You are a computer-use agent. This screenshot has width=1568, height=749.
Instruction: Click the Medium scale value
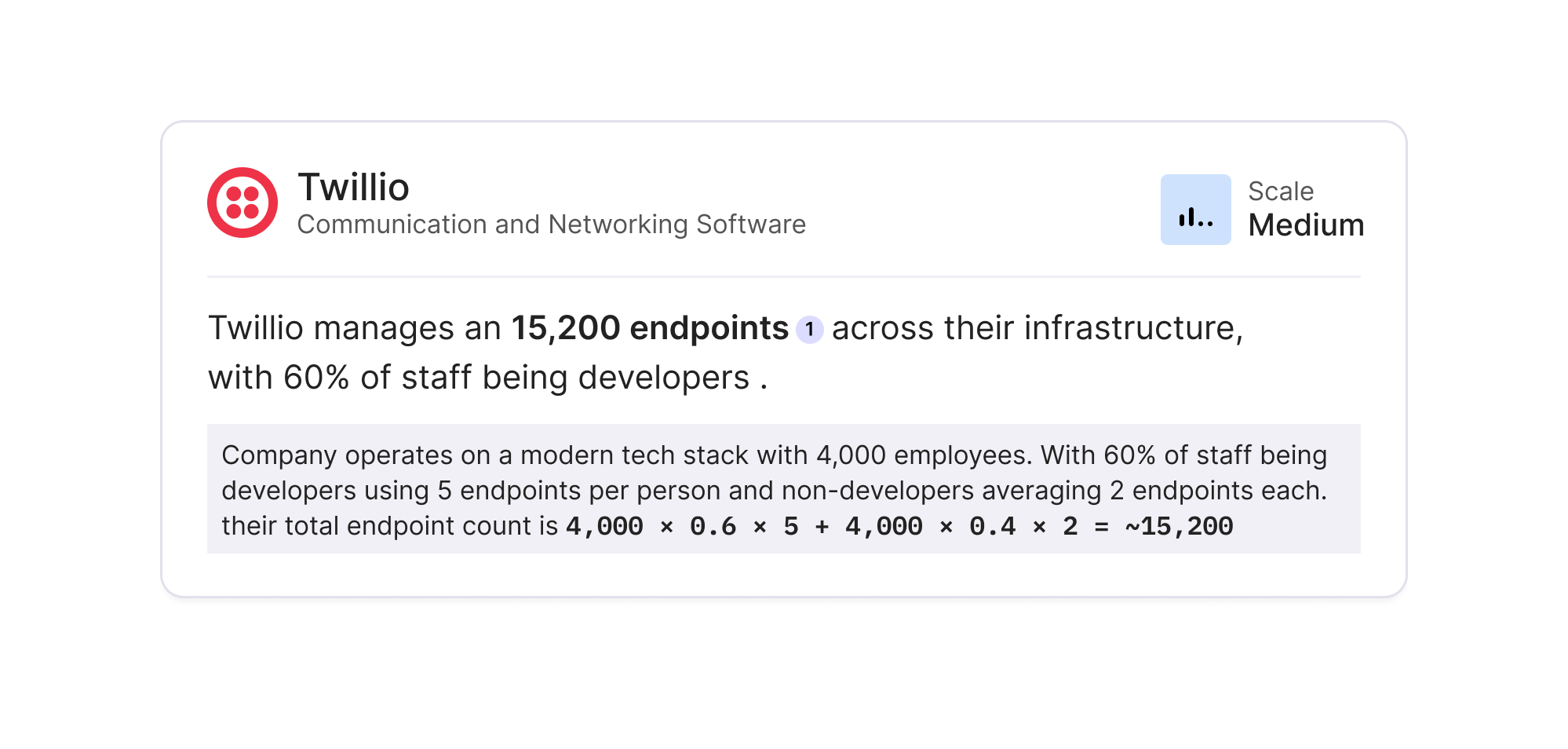(1306, 225)
